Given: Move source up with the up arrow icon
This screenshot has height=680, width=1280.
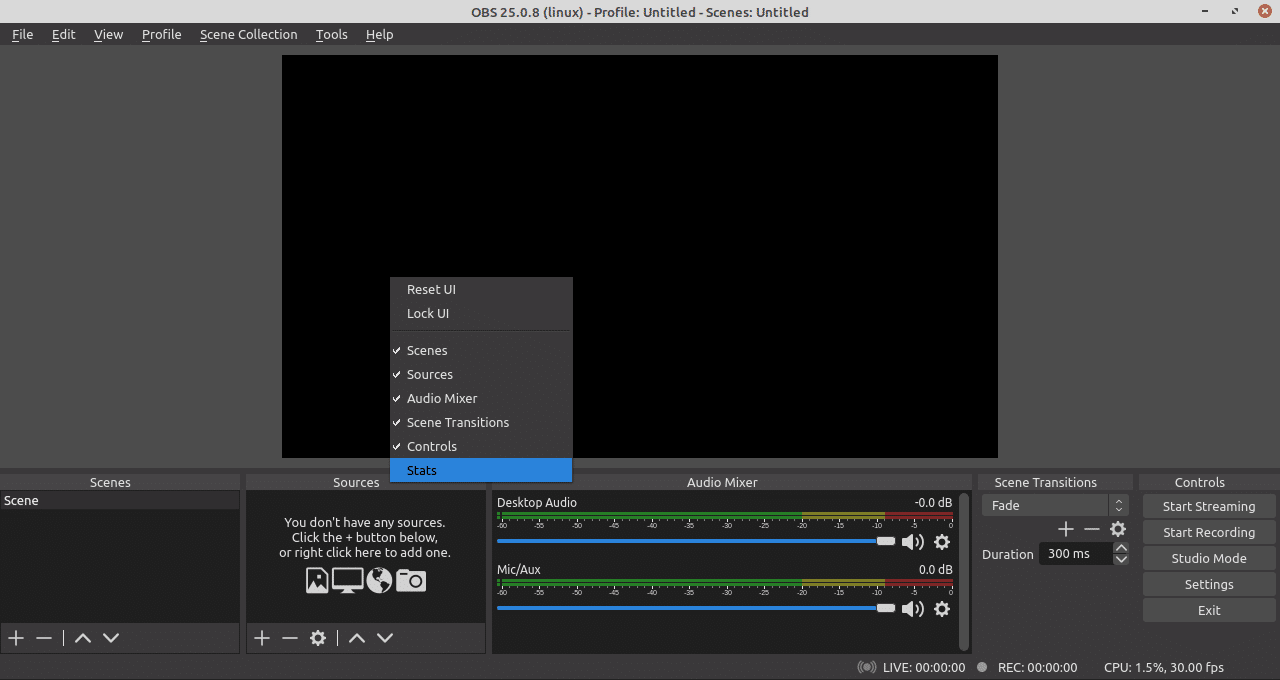Looking at the screenshot, I should coord(357,637).
